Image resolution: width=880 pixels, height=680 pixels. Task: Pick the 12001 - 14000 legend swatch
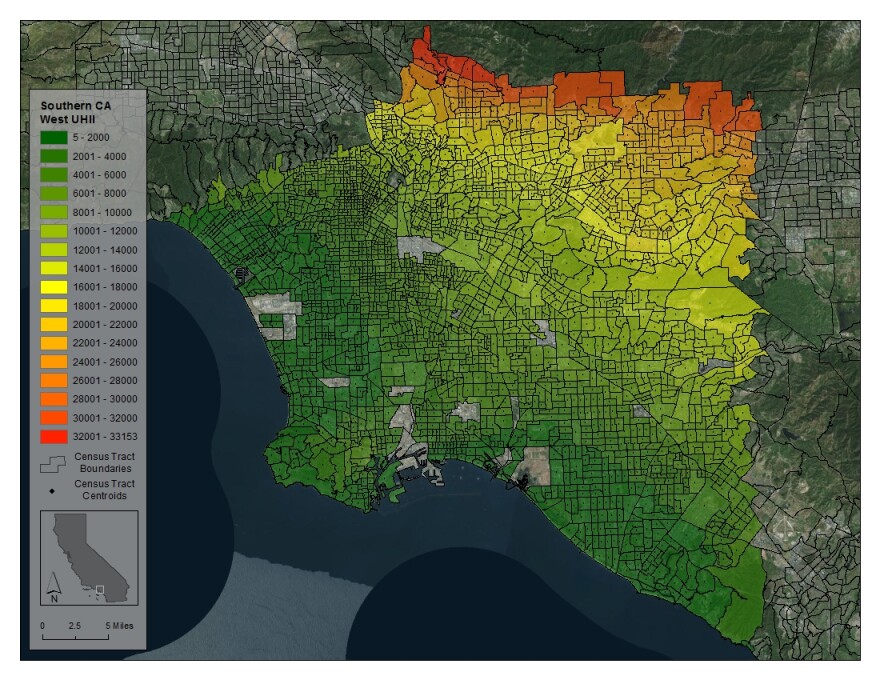(x=54, y=250)
